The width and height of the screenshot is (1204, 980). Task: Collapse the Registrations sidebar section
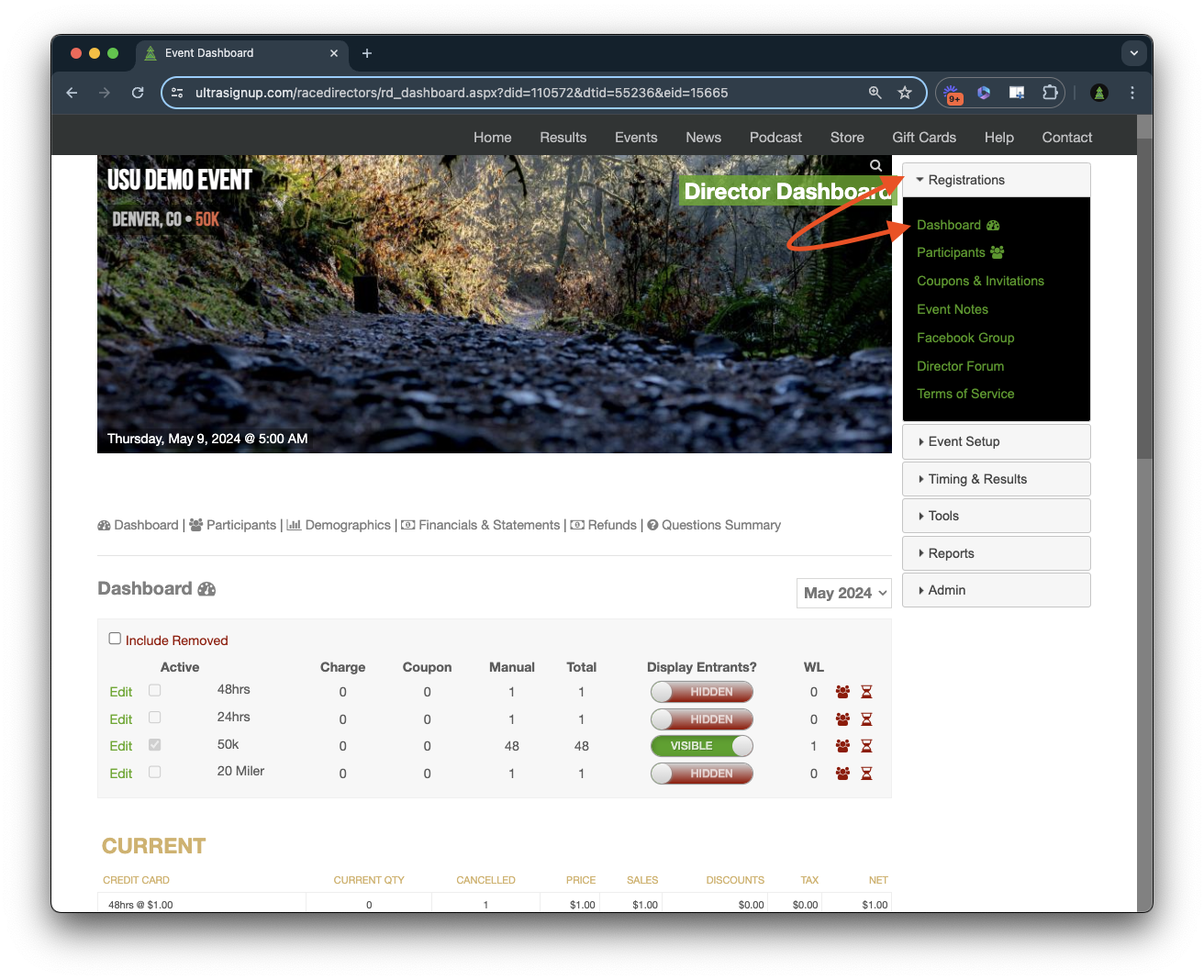996,180
